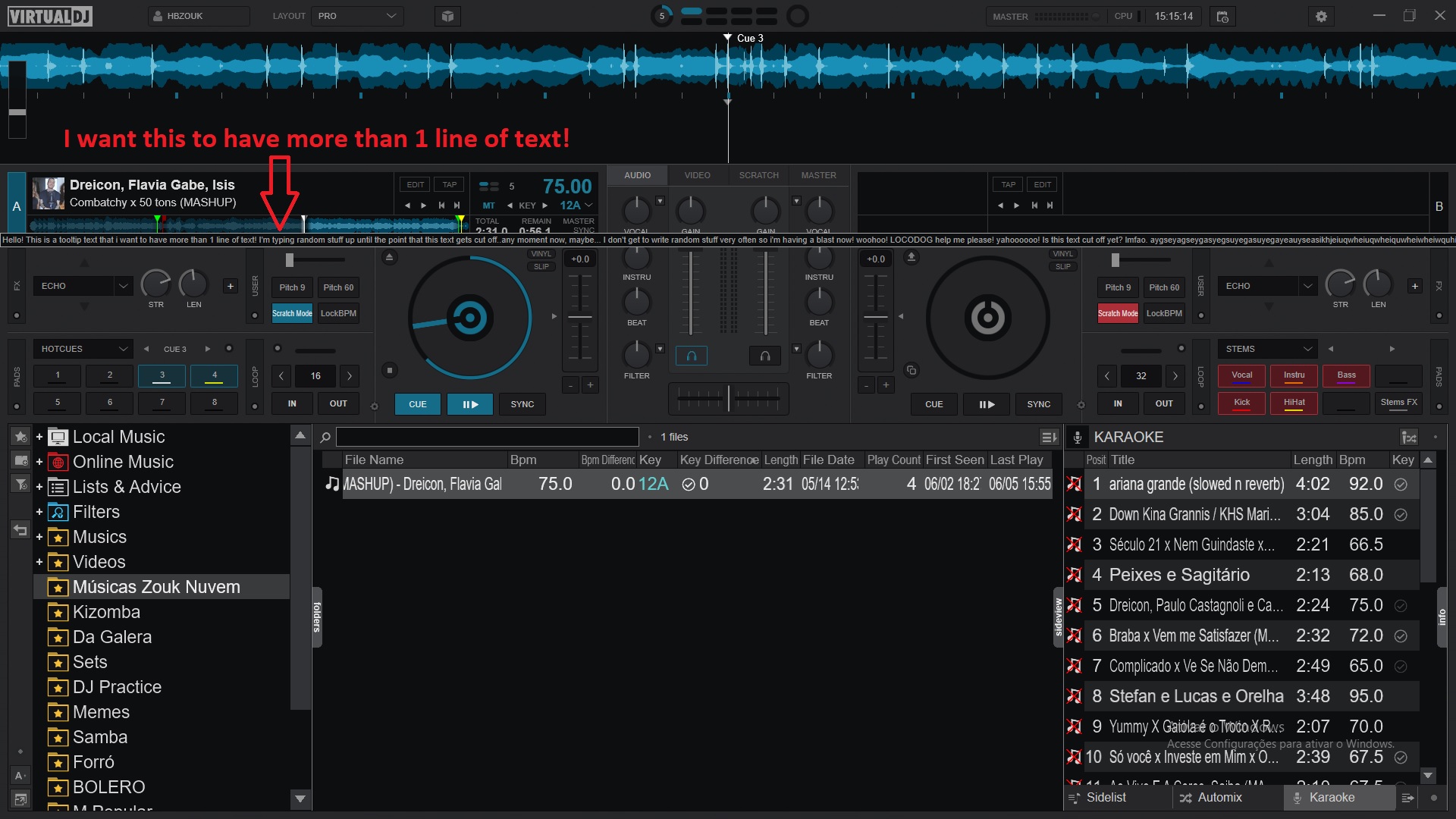Click the back arrow icon in left sidebar

(x=20, y=530)
